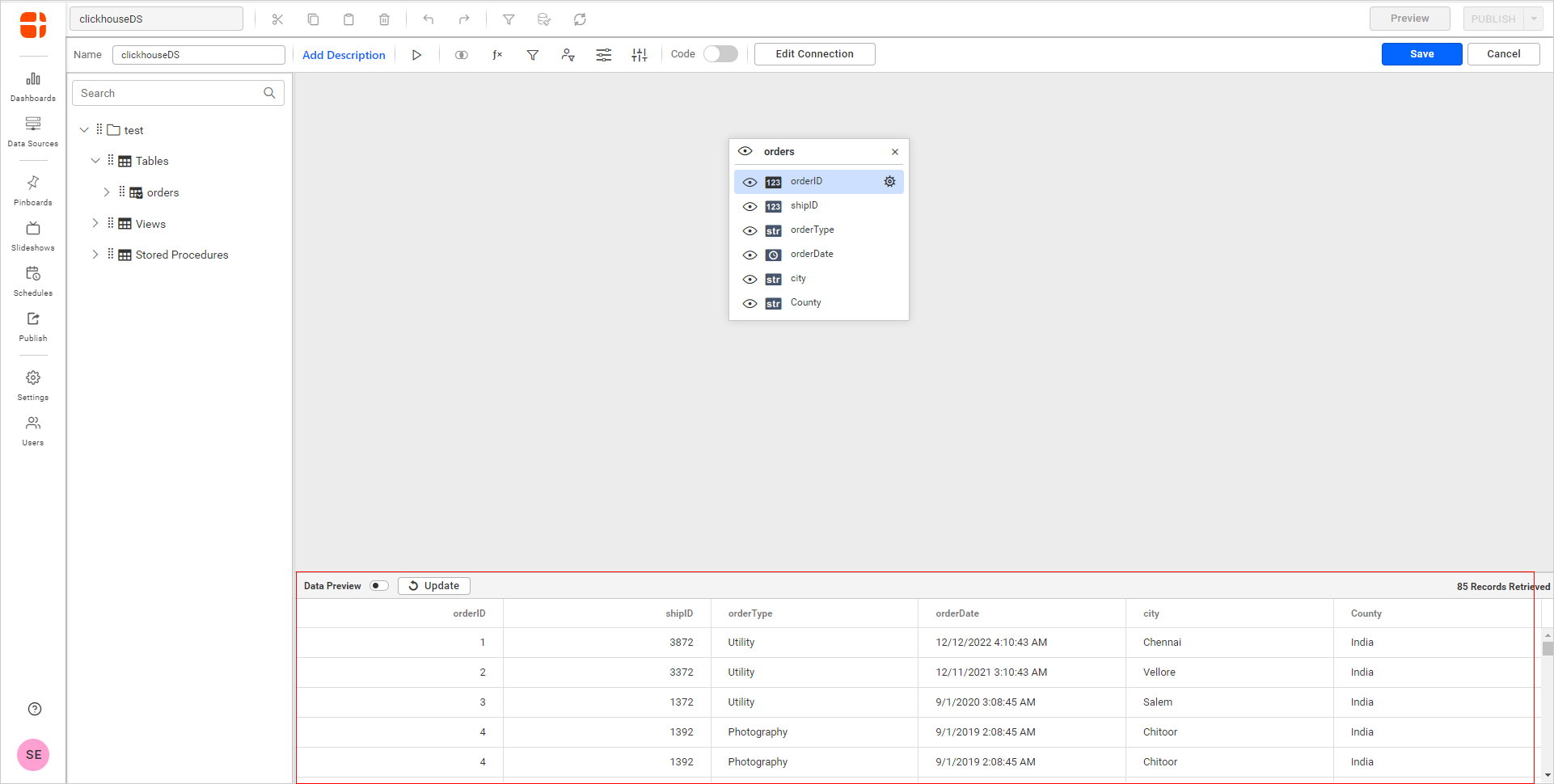Open Settings from the sidebar
The width and height of the screenshot is (1554, 784).
(x=33, y=386)
